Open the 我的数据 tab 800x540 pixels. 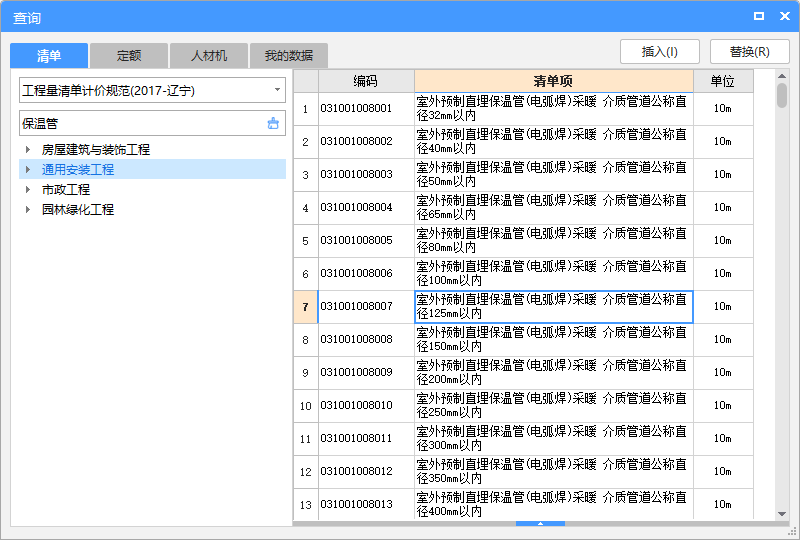coord(289,56)
